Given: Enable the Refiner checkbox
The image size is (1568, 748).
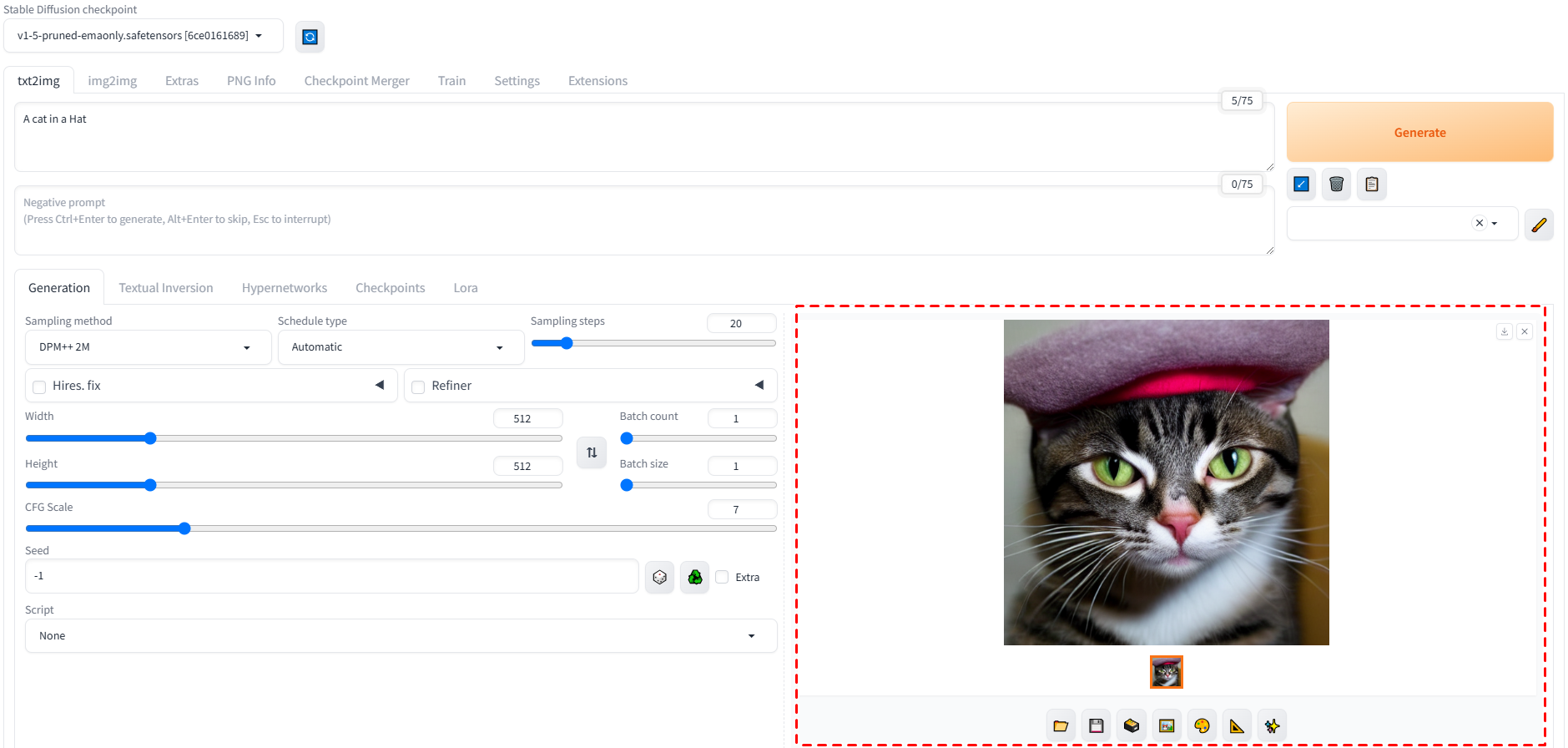Looking at the screenshot, I should click(418, 387).
